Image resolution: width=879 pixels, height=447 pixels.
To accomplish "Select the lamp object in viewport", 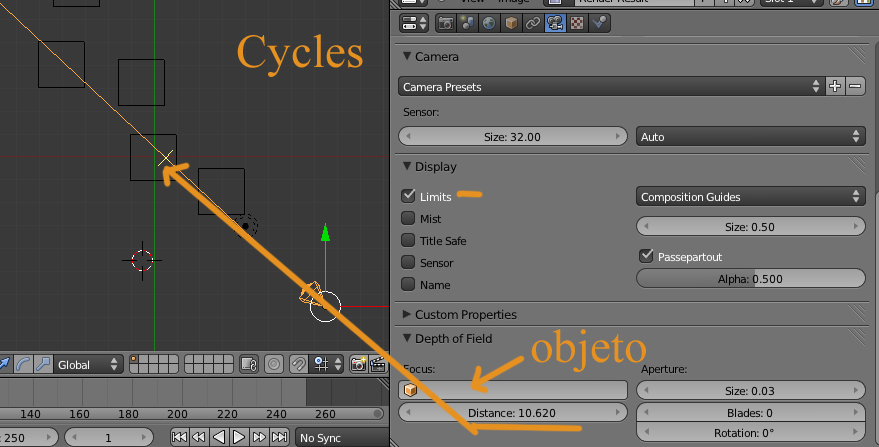I will tap(246, 226).
